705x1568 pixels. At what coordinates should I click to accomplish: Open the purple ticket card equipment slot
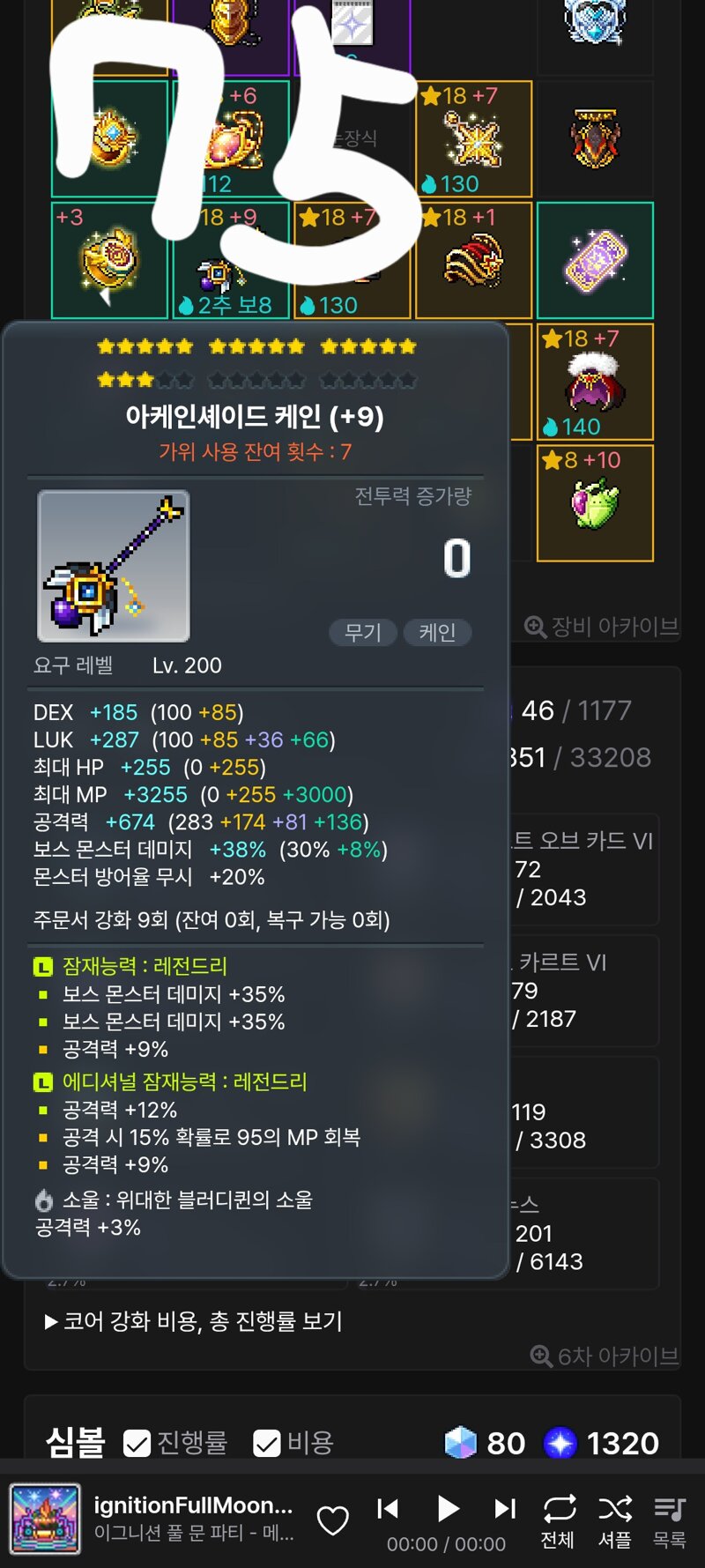(595, 261)
